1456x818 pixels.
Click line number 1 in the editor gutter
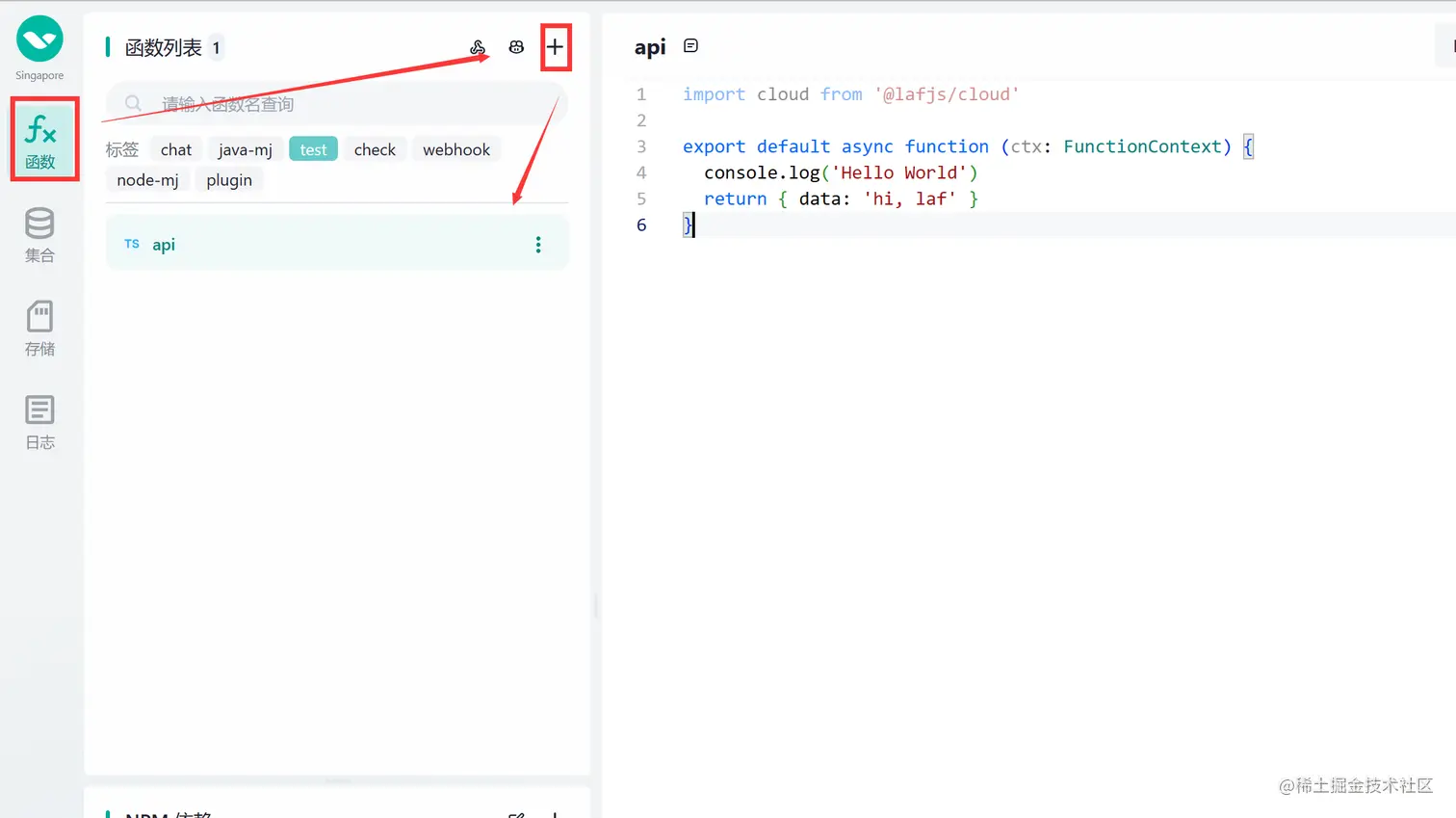(x=641, y=94)
